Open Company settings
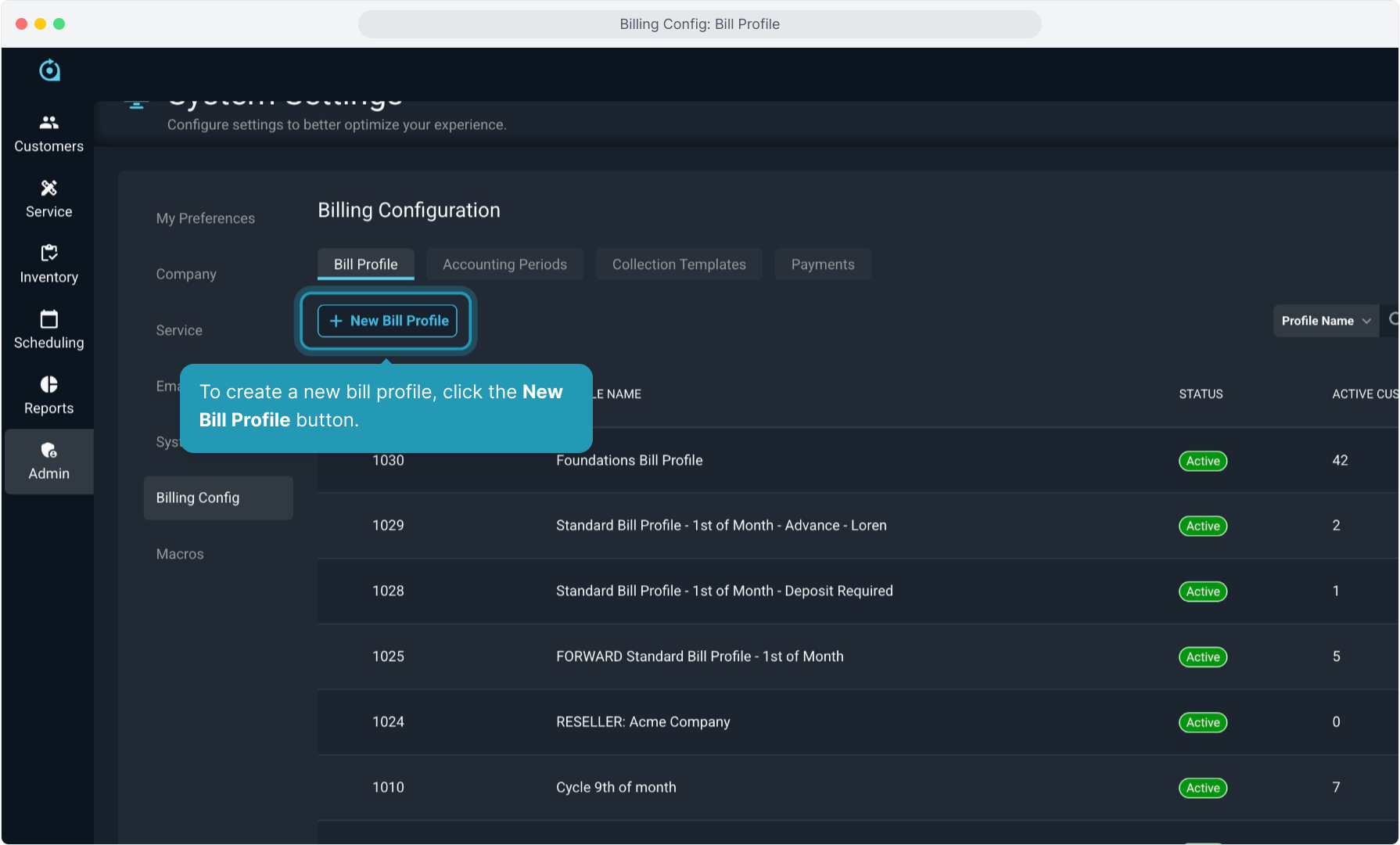Screen dimensions: 1400x845 (186, 274)
